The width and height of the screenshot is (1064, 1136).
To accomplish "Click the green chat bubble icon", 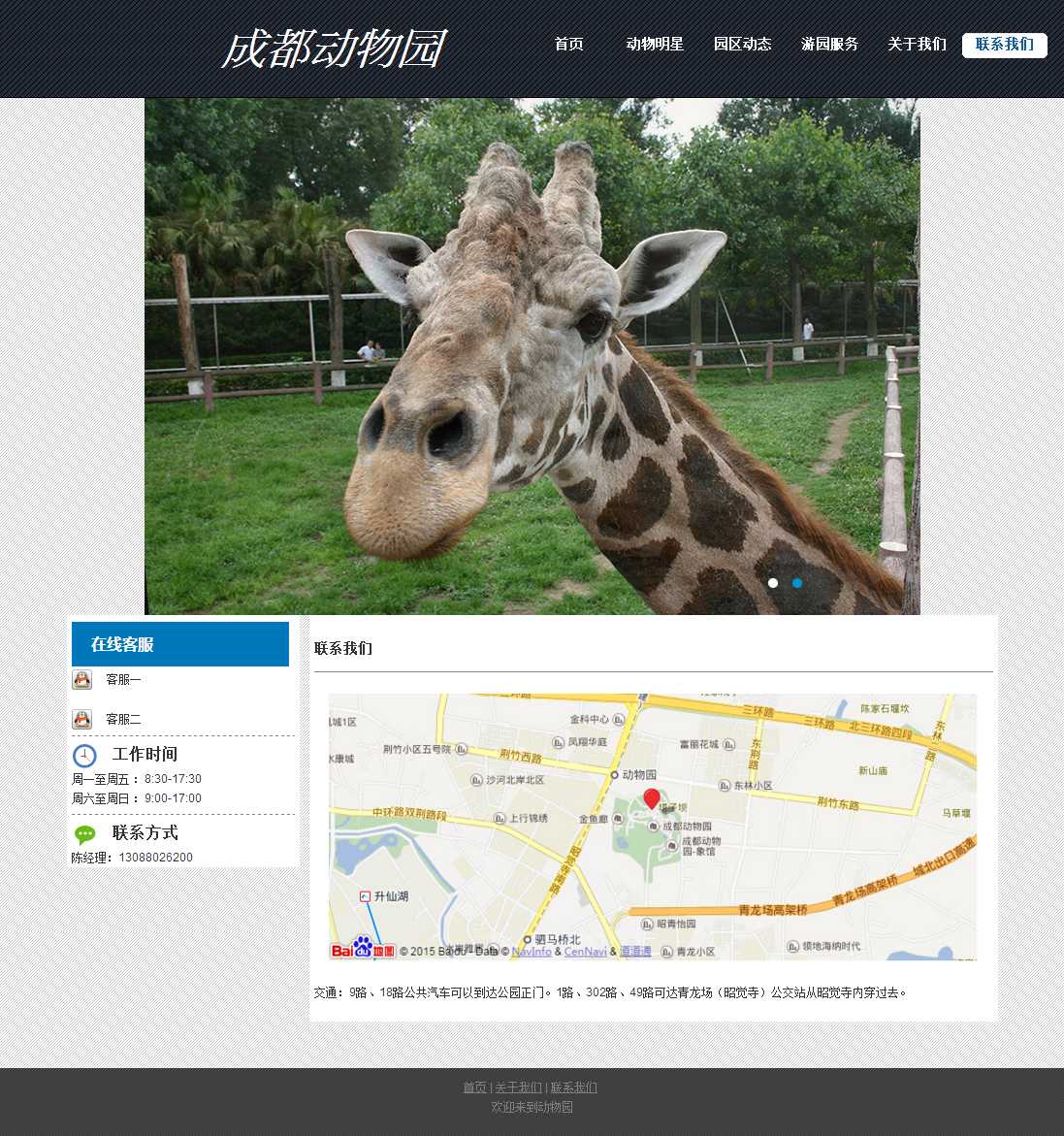I will pos(85,834).
